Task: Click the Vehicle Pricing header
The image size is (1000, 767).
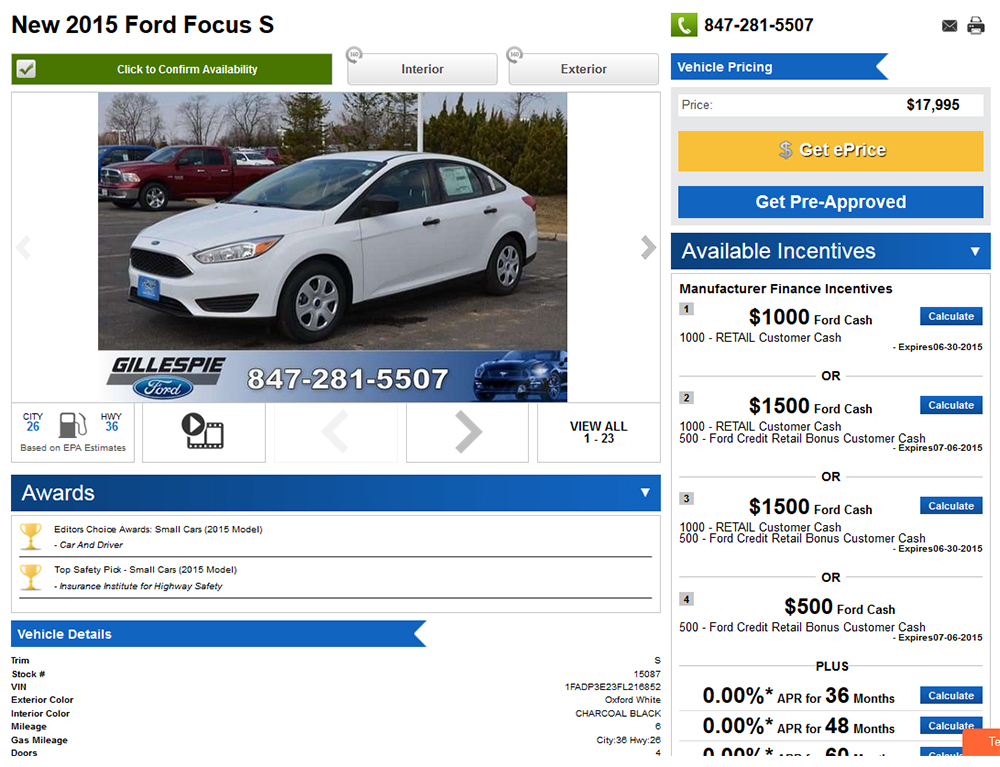Action: click(x=779, y=67)
